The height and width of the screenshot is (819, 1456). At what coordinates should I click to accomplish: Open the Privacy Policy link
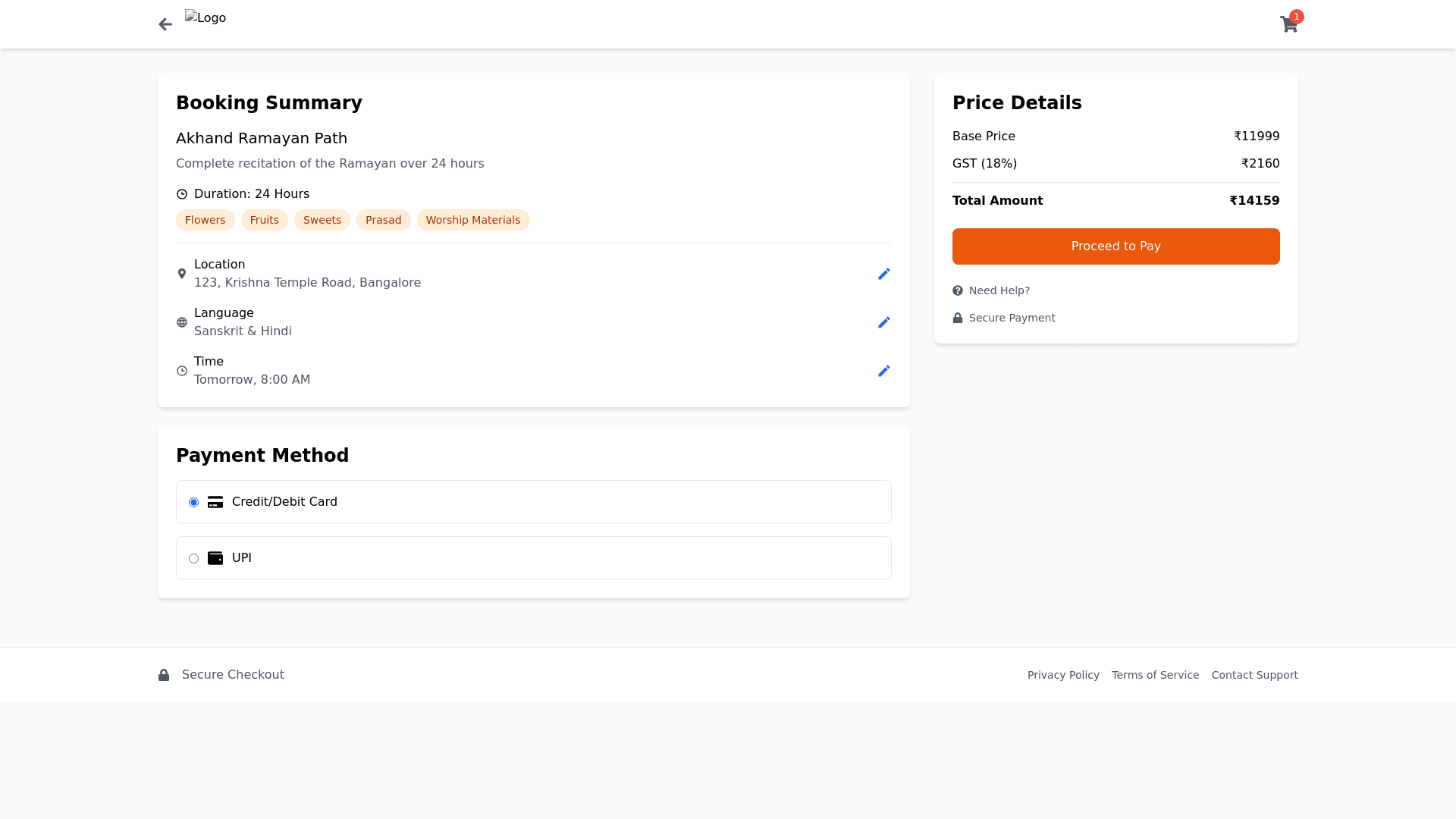(1063, 675)
